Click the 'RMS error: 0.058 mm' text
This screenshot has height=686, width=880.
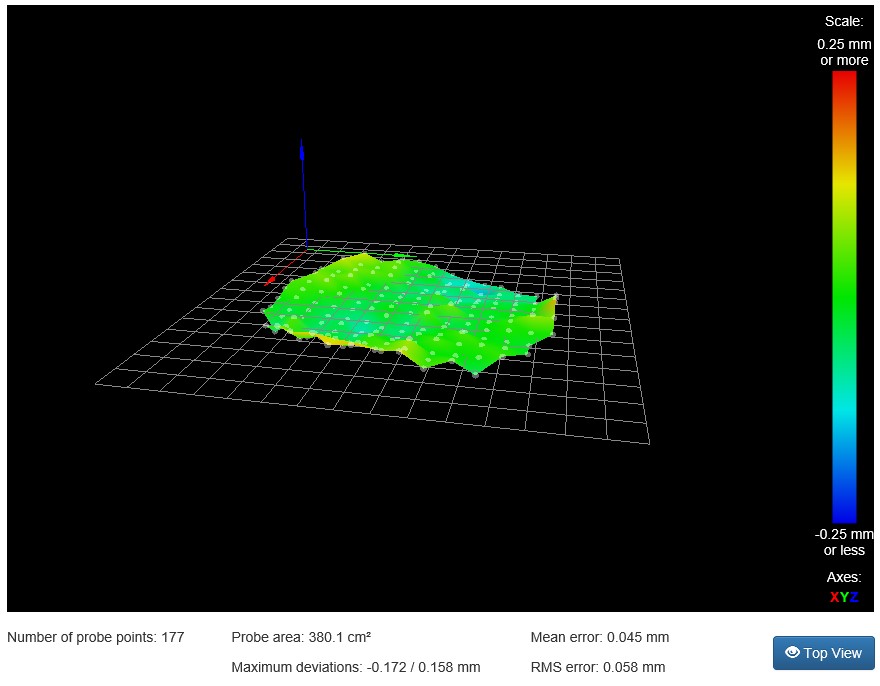click(x=597, y=667)
